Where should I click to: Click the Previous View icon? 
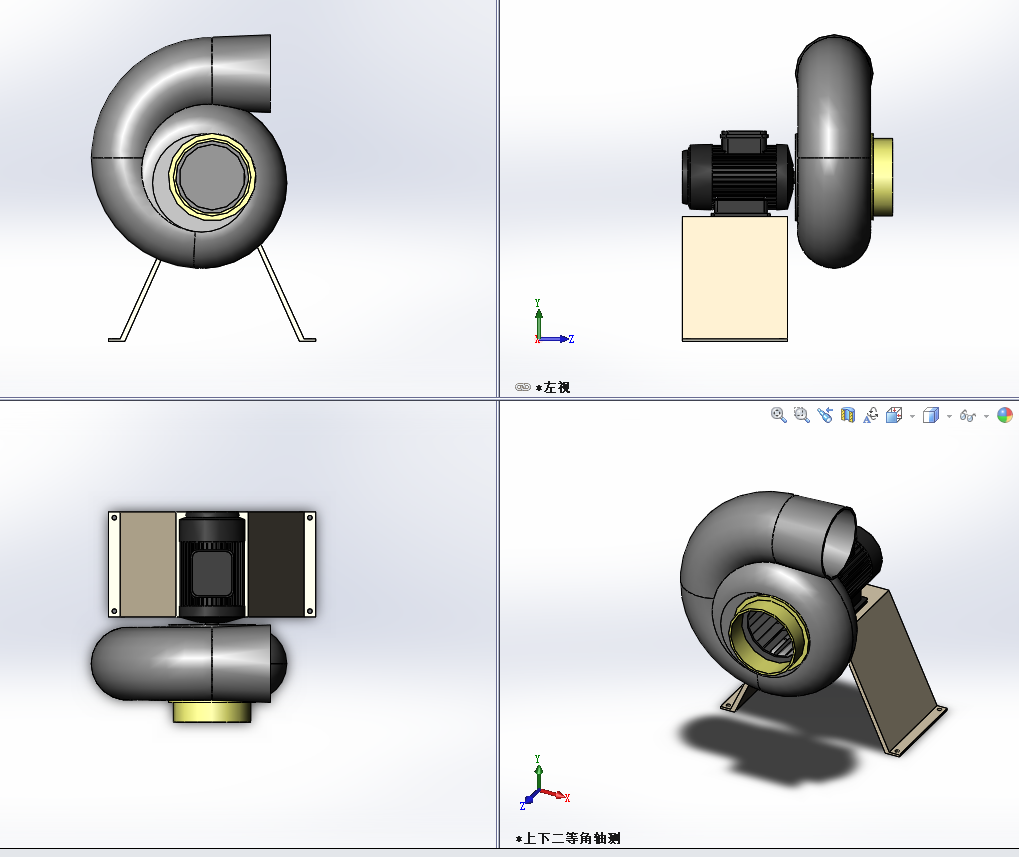824,415
